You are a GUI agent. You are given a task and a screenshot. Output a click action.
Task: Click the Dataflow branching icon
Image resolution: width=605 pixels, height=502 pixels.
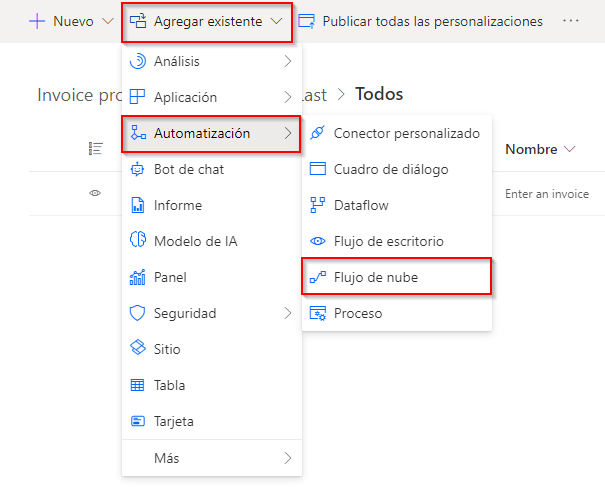tap(318, 205)
